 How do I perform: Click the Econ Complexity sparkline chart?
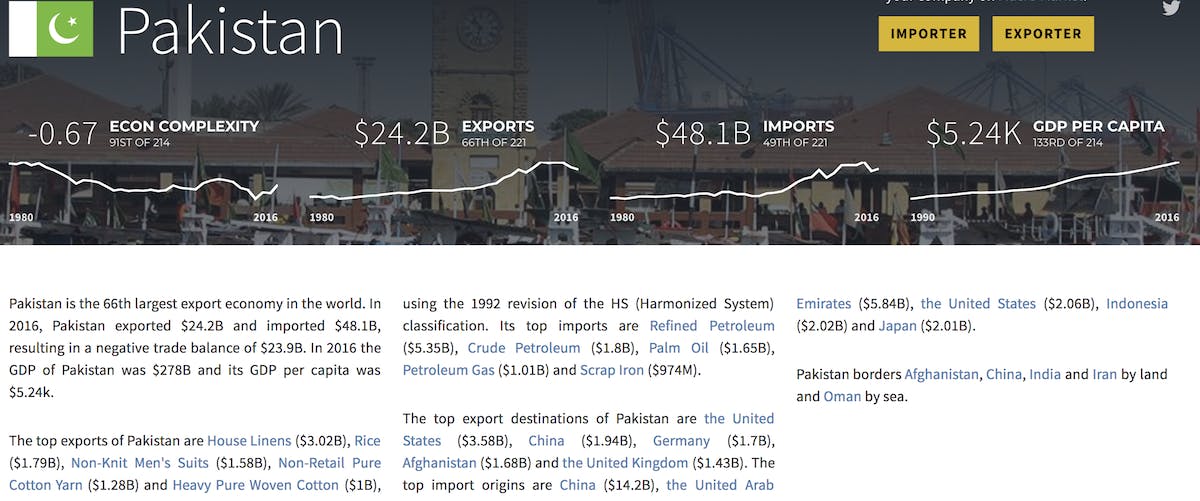[x=143, y=182]
